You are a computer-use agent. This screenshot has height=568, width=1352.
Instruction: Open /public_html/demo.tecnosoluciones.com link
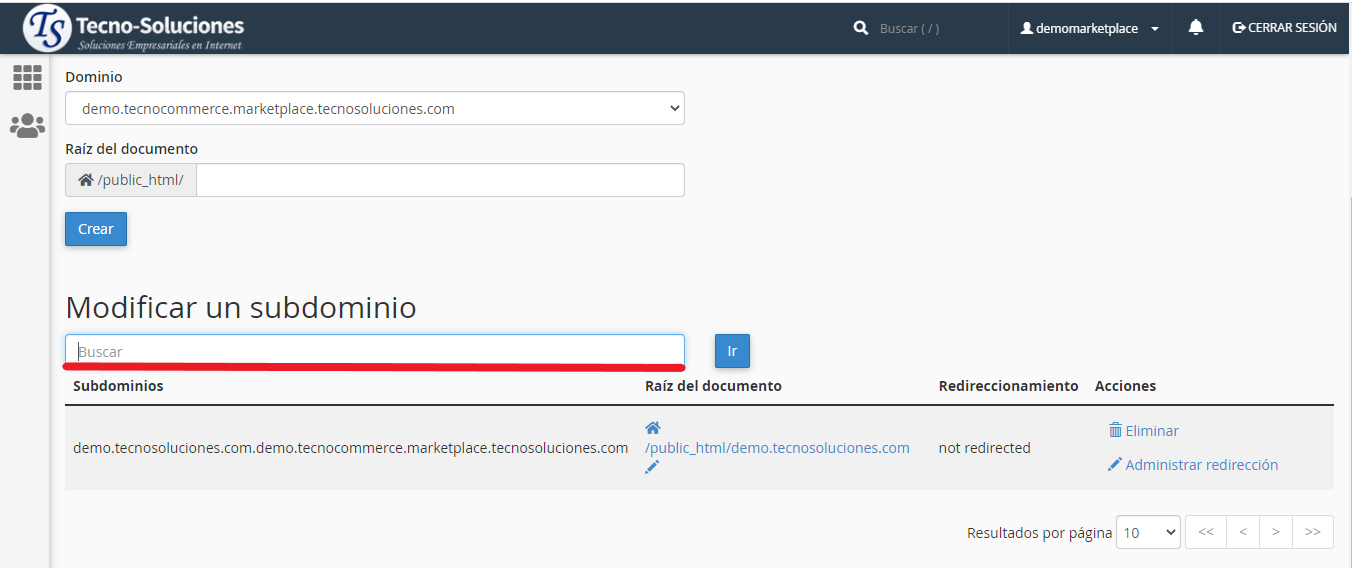[777, 448]
